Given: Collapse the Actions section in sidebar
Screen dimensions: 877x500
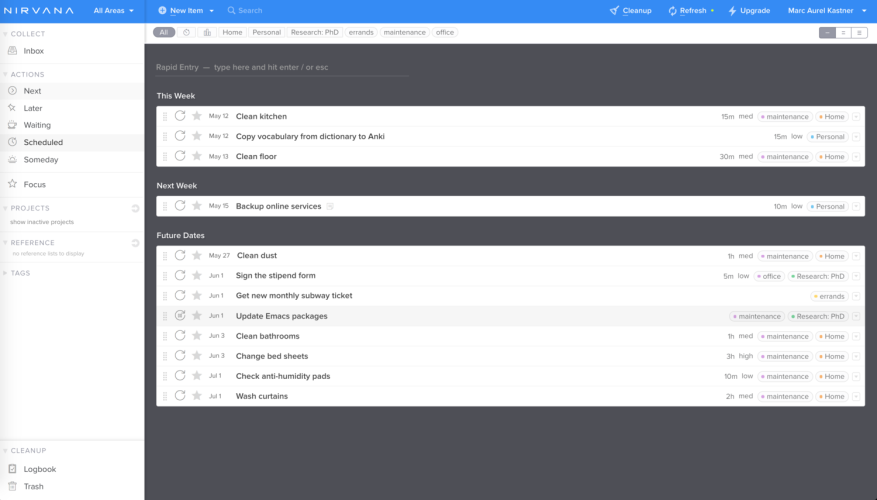Looking at the screenshot, I should tap(5, 75).
